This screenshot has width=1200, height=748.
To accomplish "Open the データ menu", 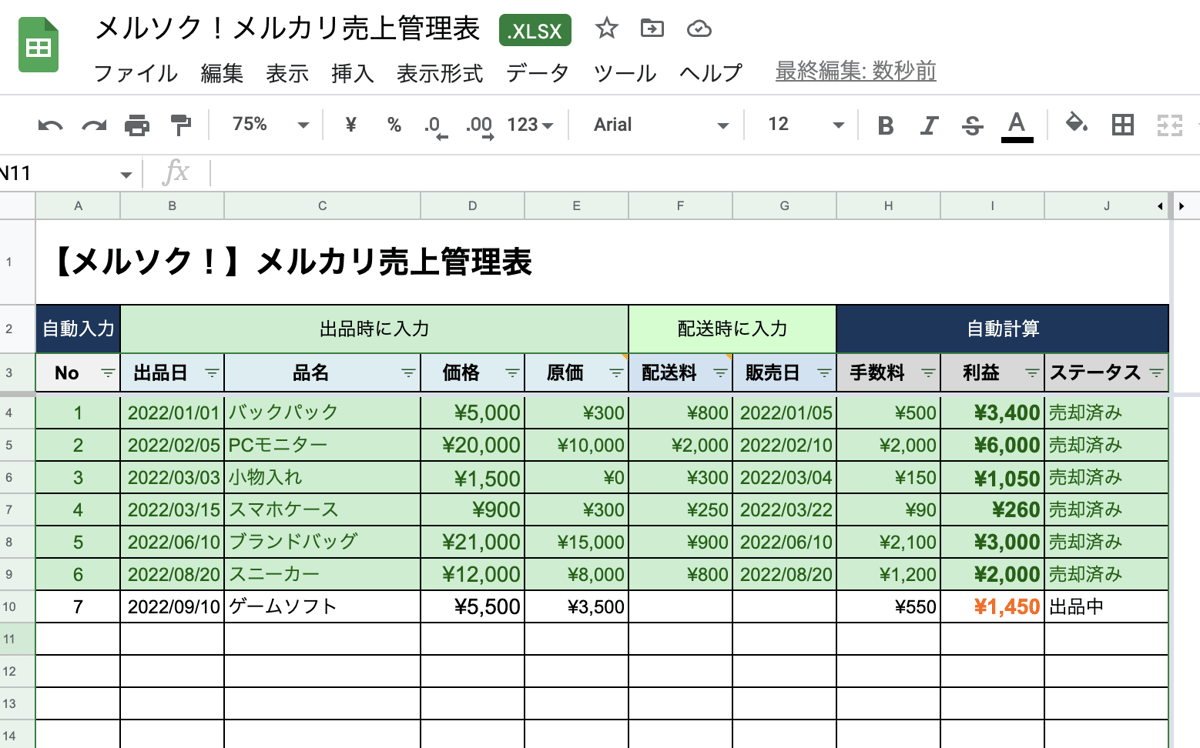I will (537, 72).
